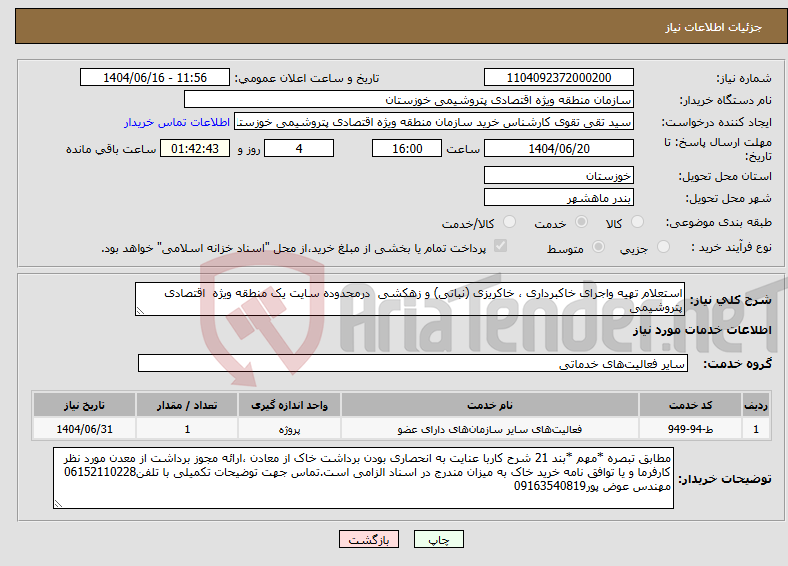Click the resize handle of buyer notes textarea
The width and height of the screenshot is (788, 566).
(x=58, y=503)
